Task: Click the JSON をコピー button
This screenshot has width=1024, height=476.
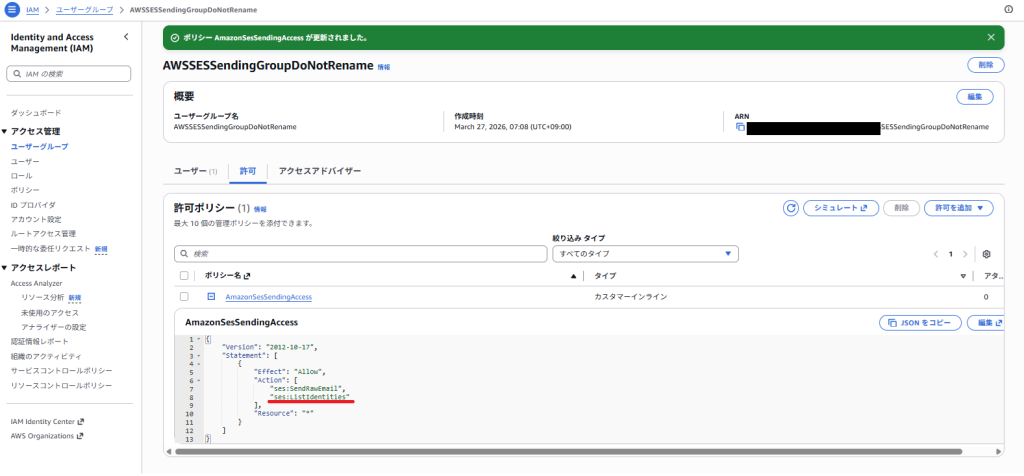Action: tap(919, 323)
